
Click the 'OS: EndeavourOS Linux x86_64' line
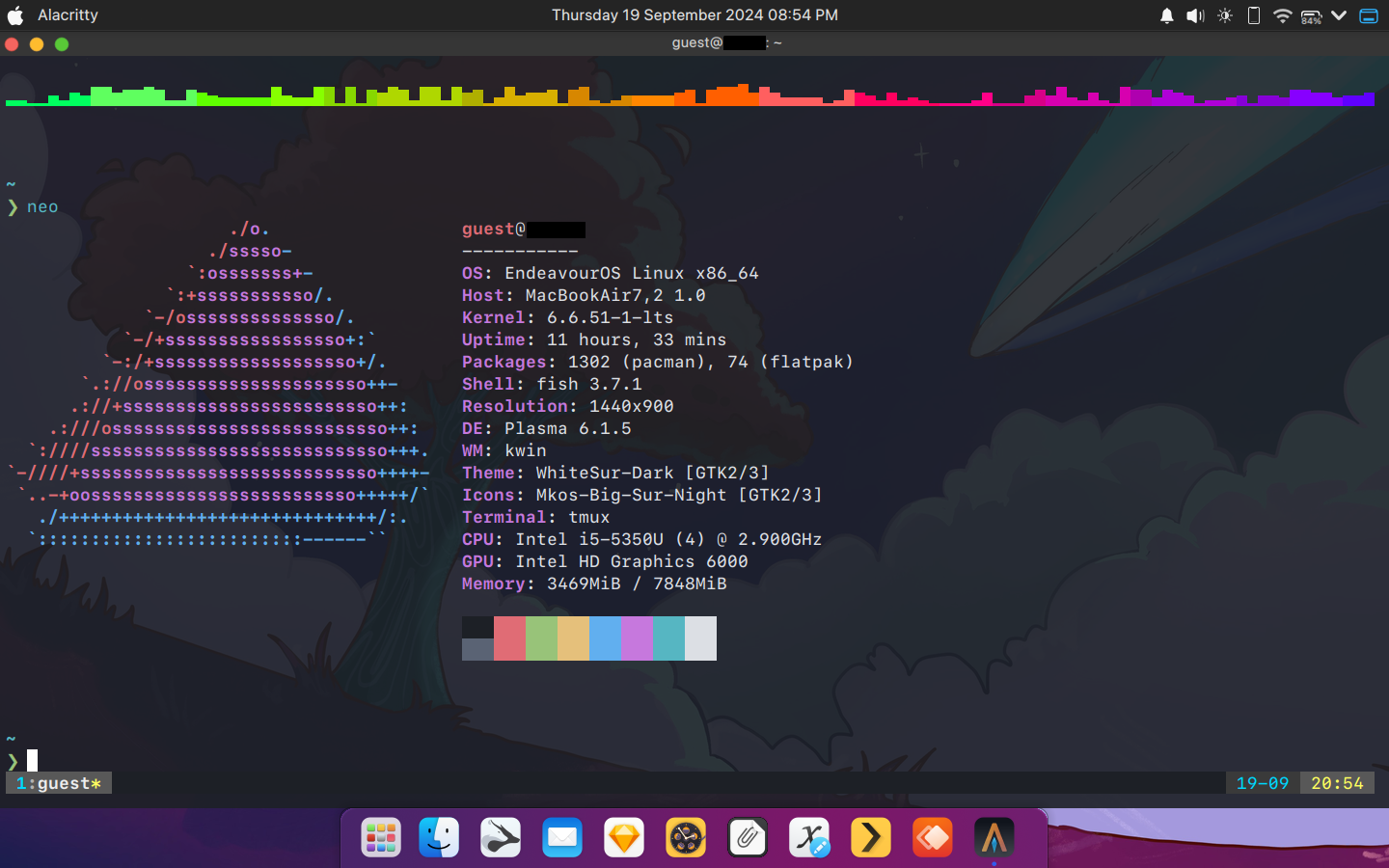coord(611,274)
